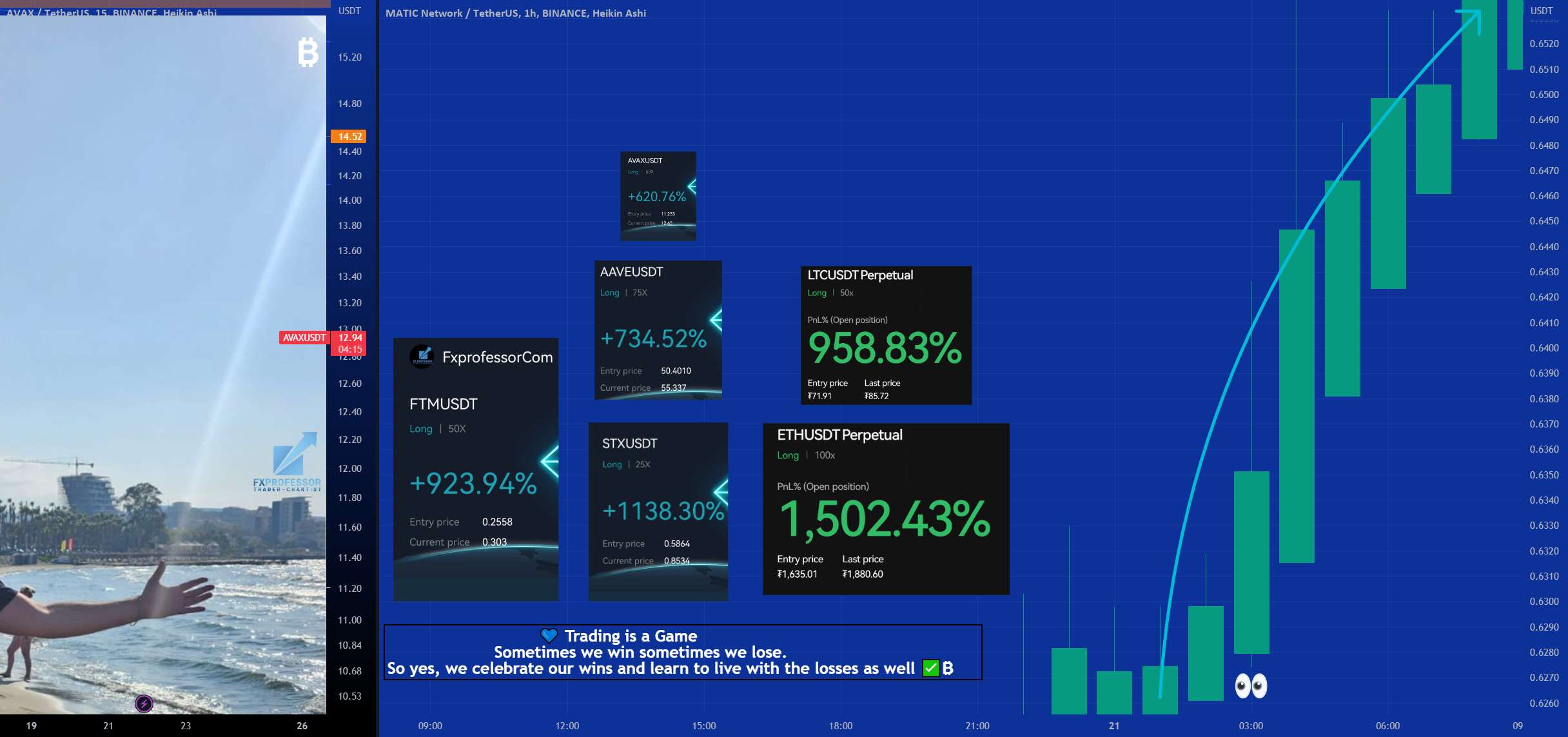Click the 15:00 label on the time axis
The height and width of the screenshot is (737, 1568).
pyautogui.click(x=704, y=725)
